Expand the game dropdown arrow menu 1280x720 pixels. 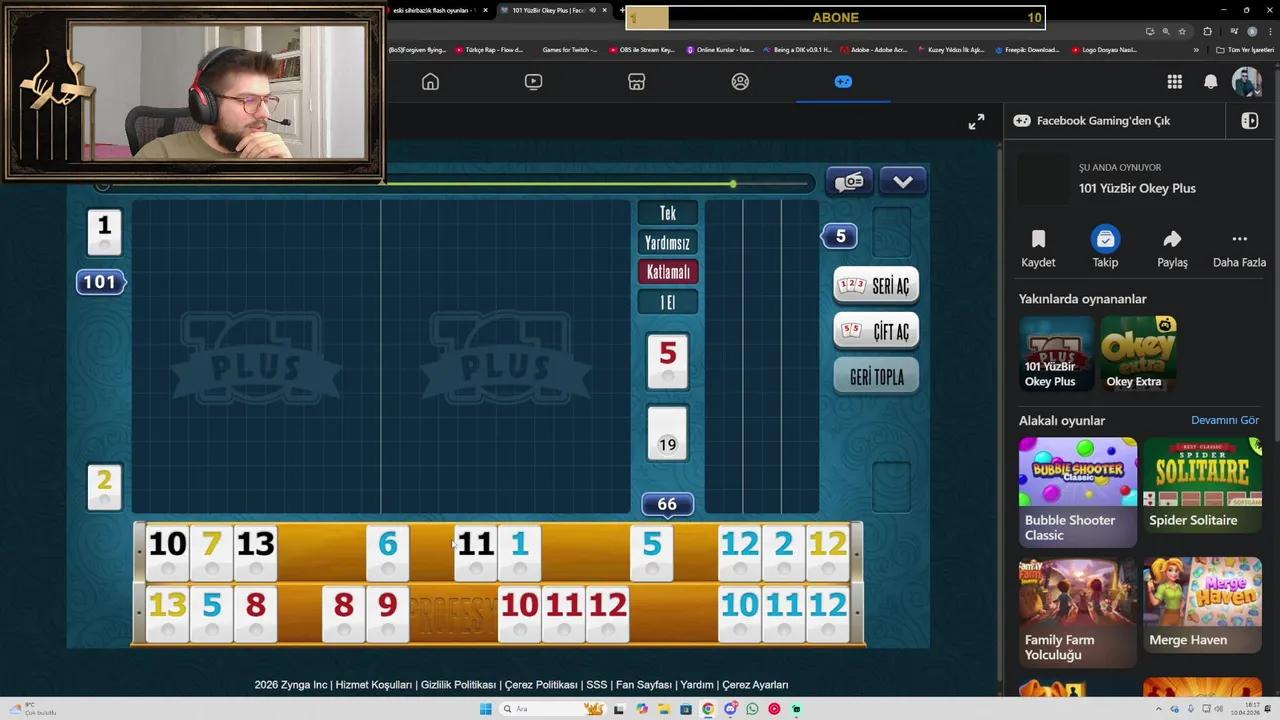click(903, 182)
